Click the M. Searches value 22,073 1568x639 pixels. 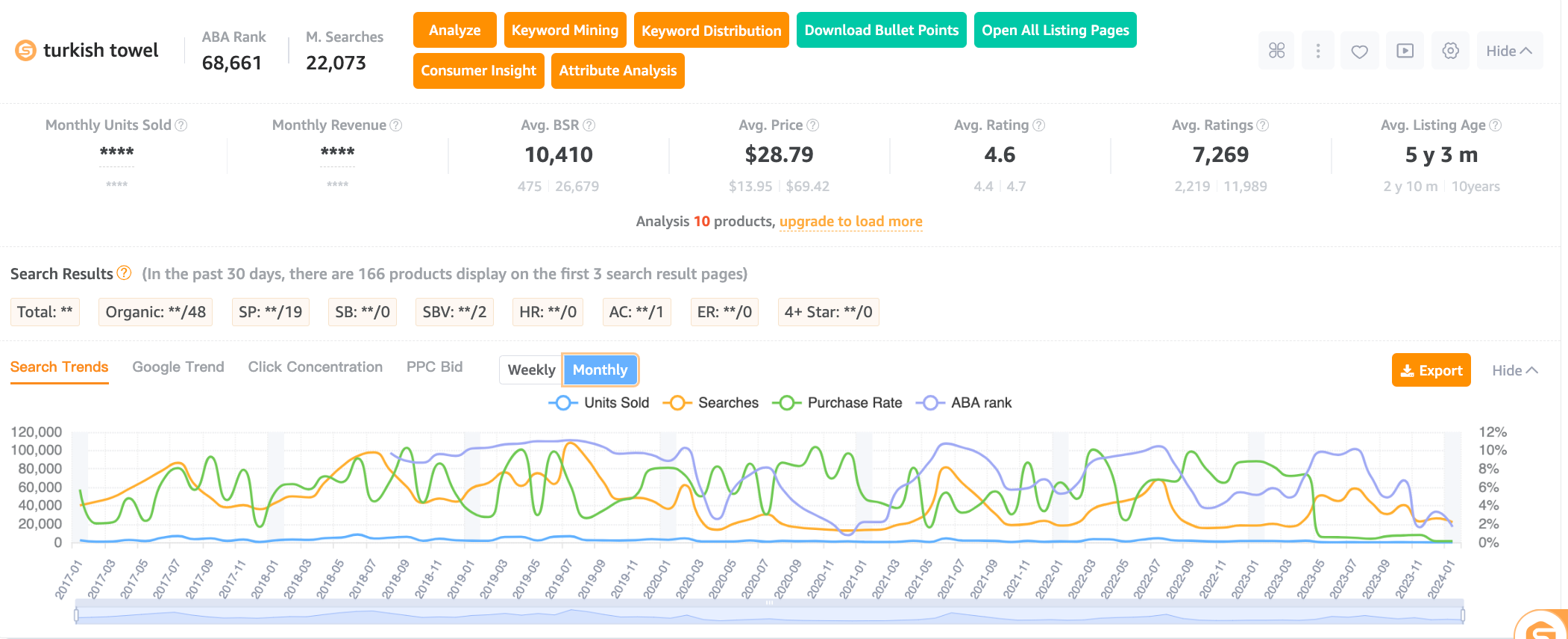pos(336,63)
